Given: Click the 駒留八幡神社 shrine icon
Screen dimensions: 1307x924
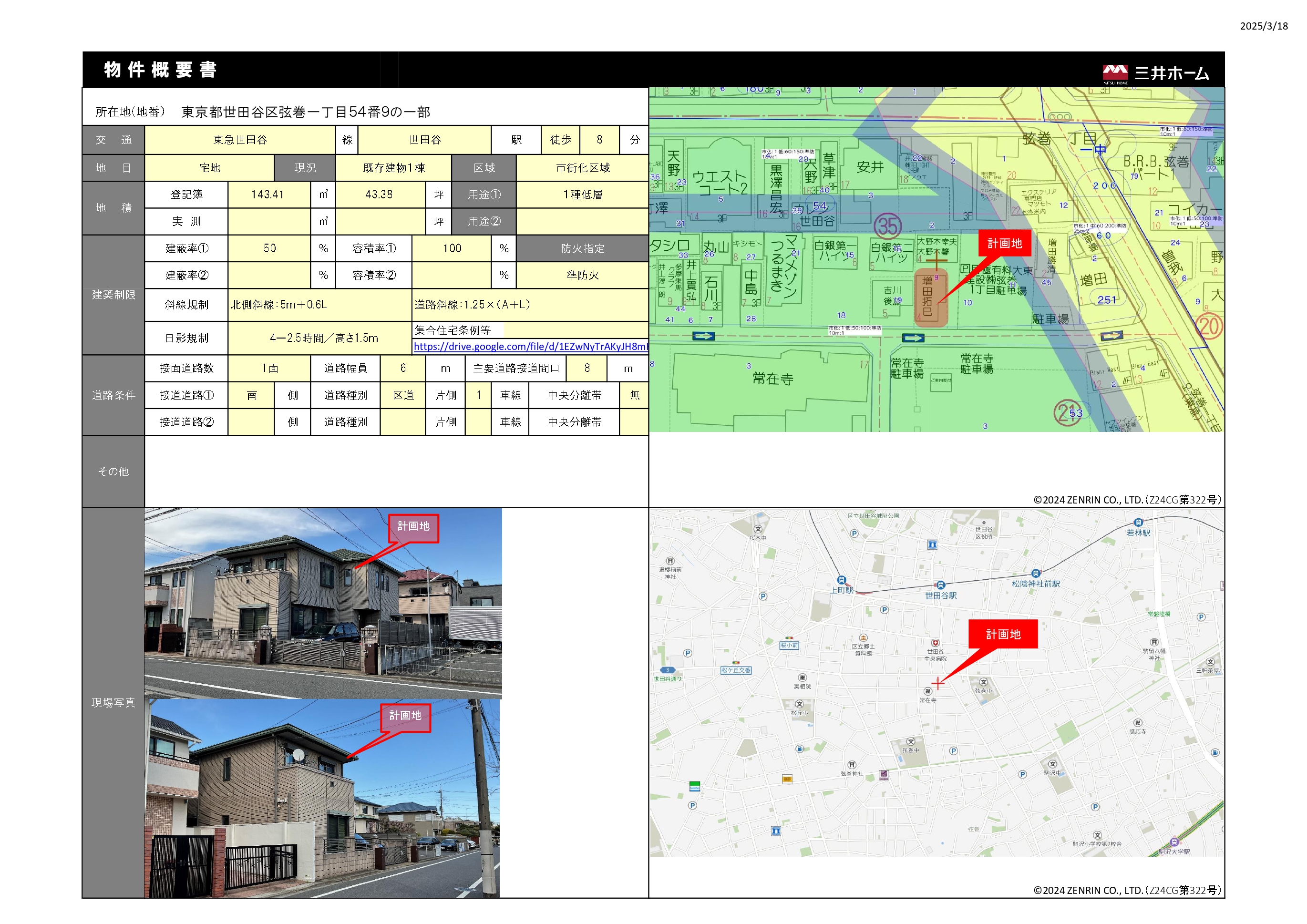Looking at the screenshot, I should pos(1154,642).
